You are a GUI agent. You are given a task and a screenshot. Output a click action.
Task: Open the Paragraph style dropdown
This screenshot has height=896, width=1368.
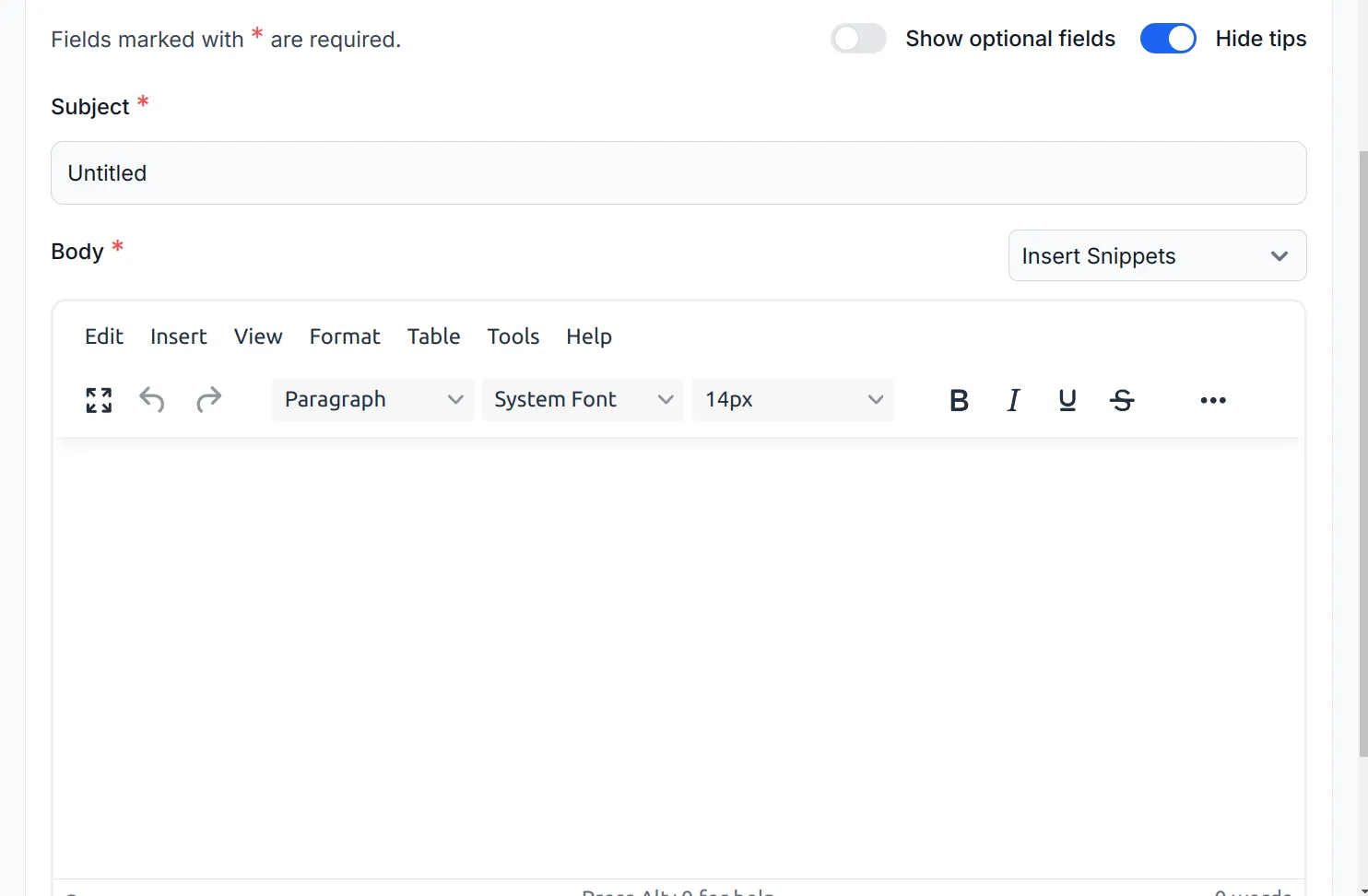coord(371,399)
